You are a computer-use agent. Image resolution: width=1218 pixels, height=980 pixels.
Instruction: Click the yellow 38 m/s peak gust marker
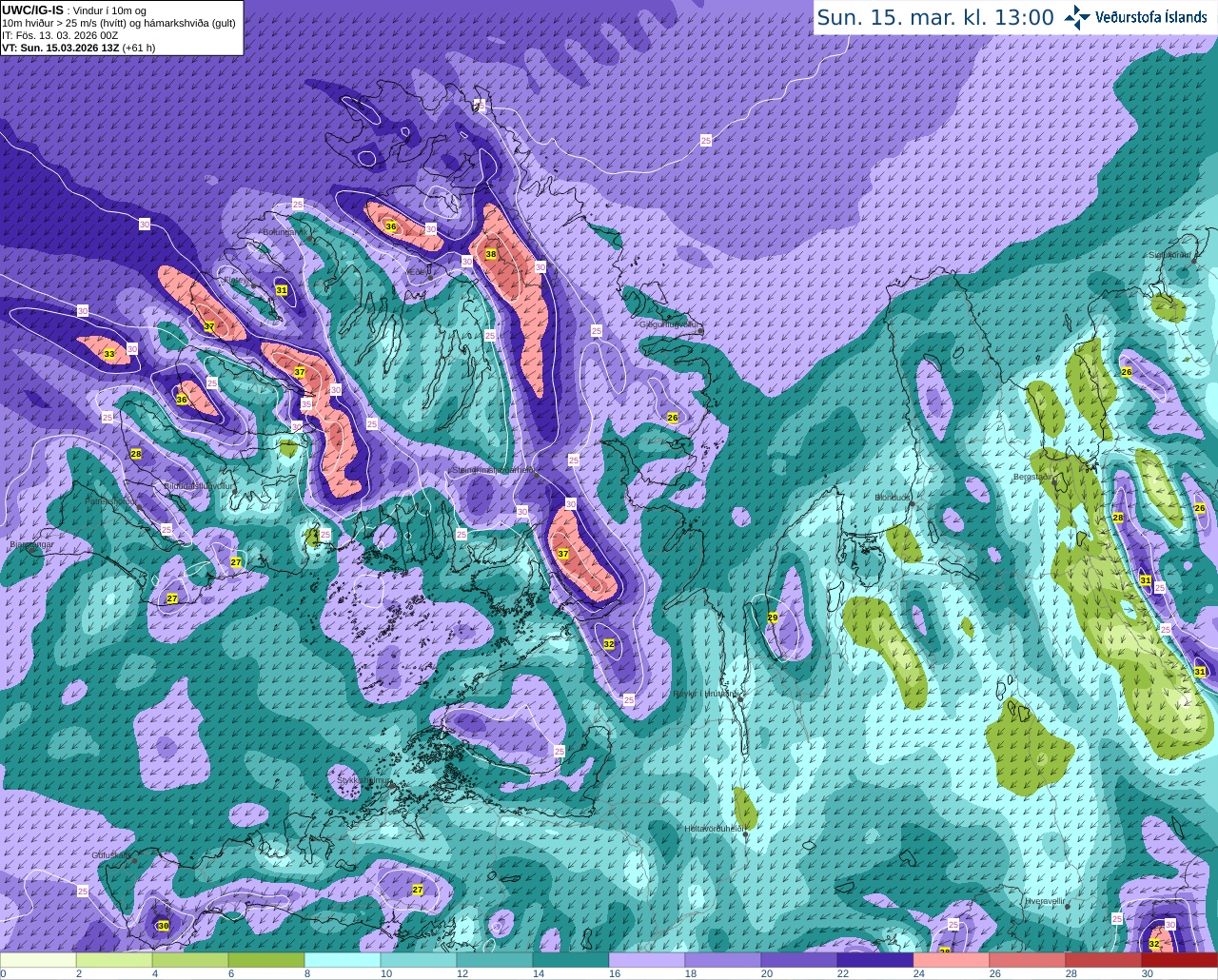pyautogui.click(x=491, y=254)
